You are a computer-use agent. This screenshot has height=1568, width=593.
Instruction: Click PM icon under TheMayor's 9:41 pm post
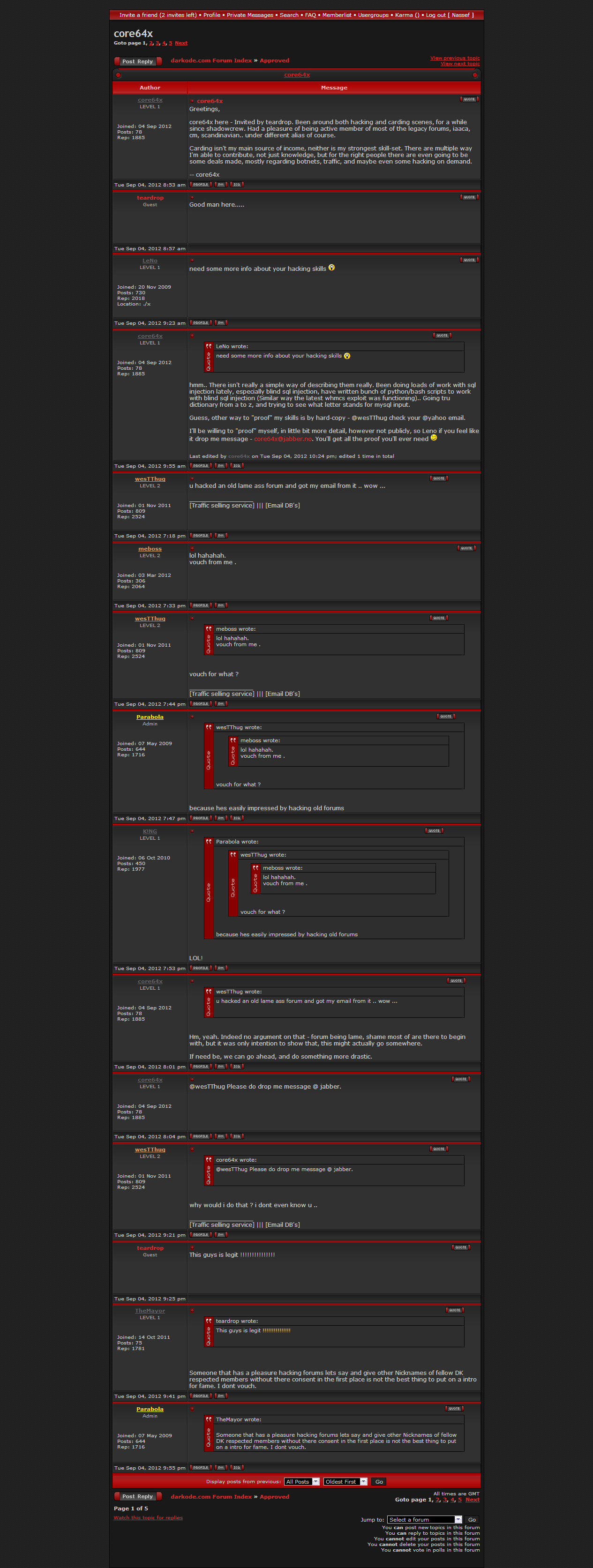point(221,1396)
